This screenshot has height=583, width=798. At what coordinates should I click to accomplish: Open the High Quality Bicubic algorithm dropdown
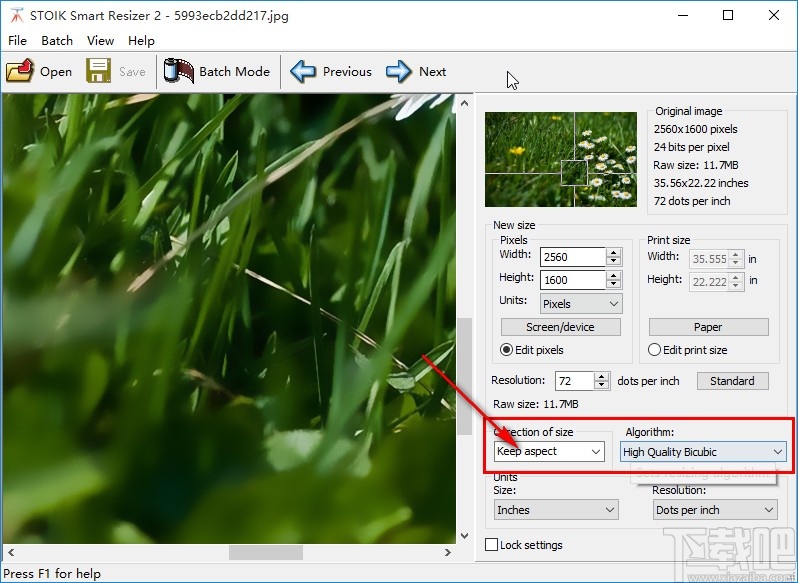(x=703, y=452)
